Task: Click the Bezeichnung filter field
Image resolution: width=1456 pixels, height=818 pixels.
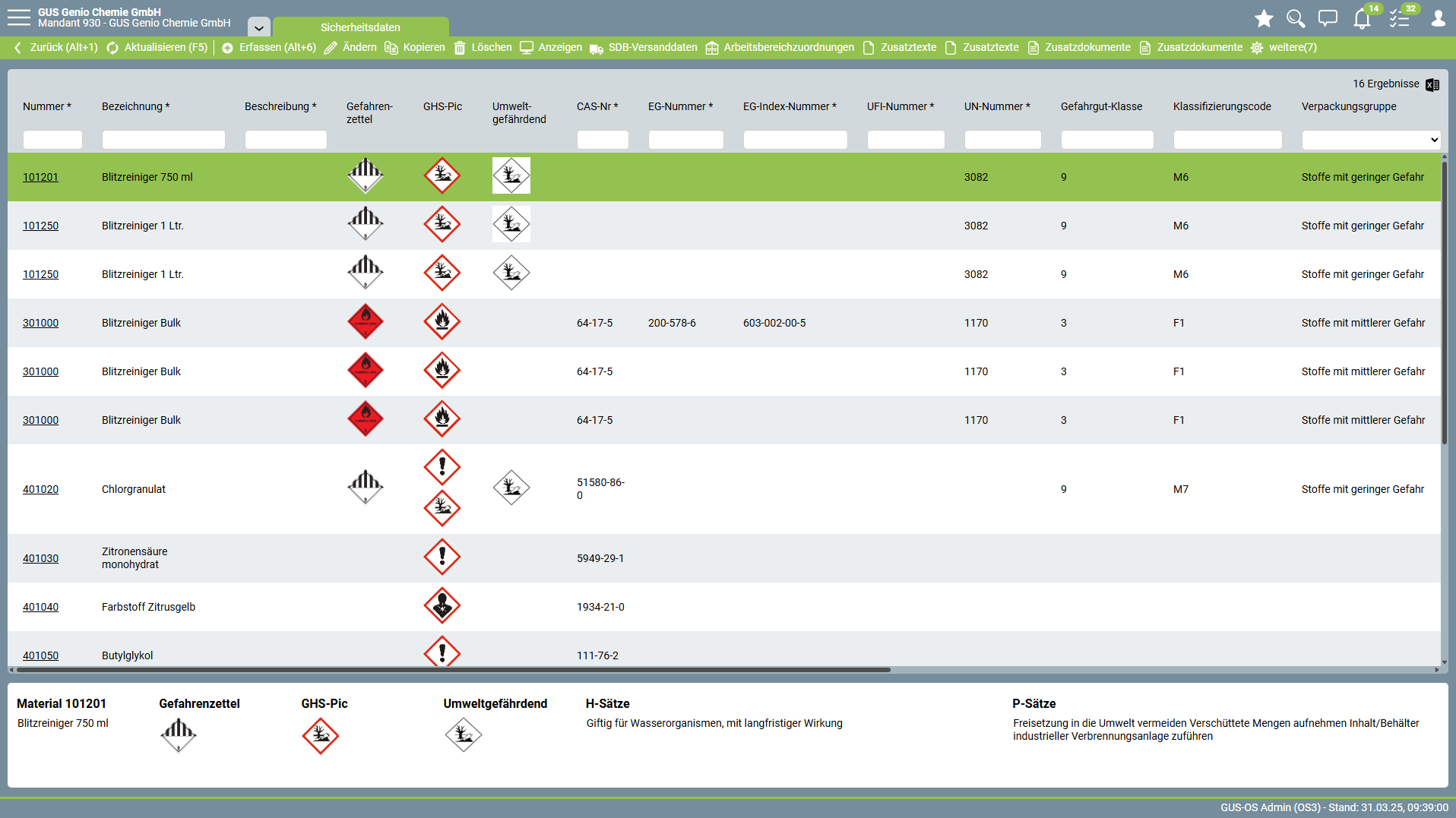Action: click(x=163, y=140)
